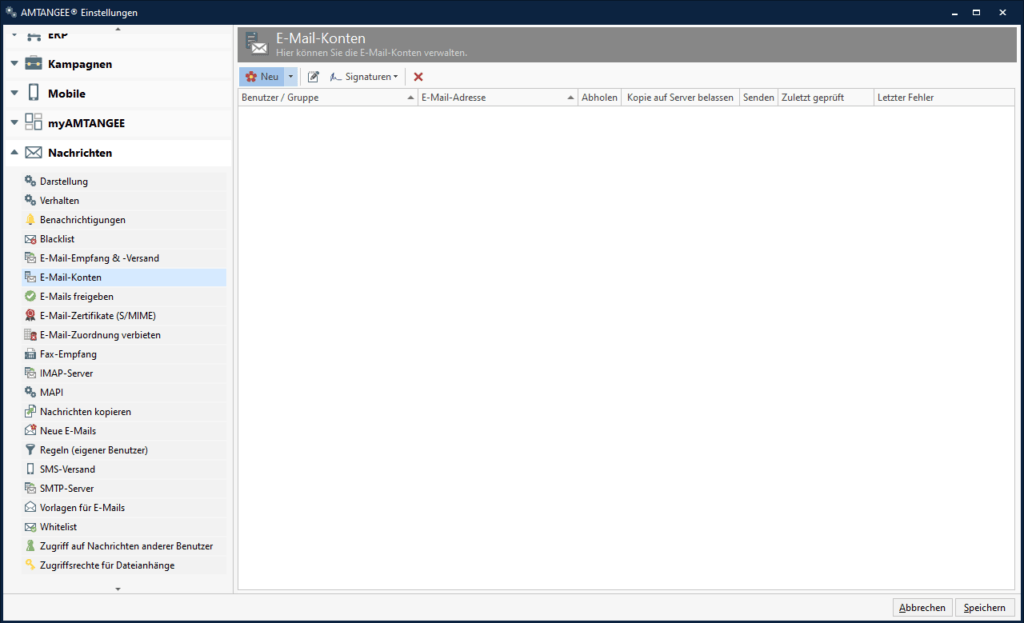The image size is (1024, 623).
Task: Click the Kampagnen briefcase icon
Action: (x=33, y=63)
